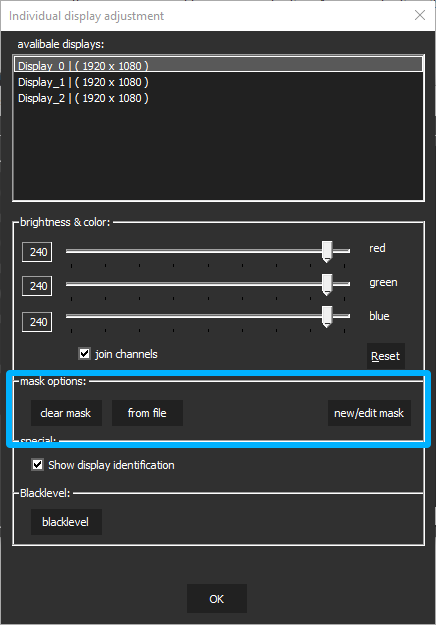Reset brightness and color values

(x=385, y=356)
